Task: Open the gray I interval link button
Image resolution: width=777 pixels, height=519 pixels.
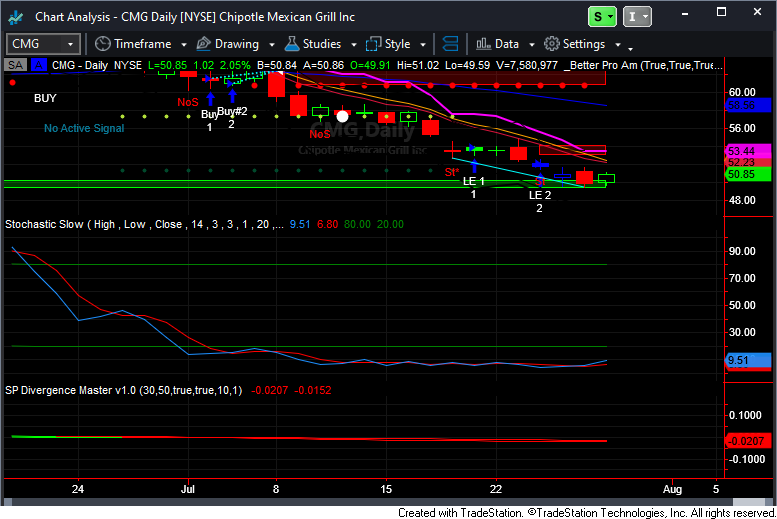Action: tap(637, 17)
